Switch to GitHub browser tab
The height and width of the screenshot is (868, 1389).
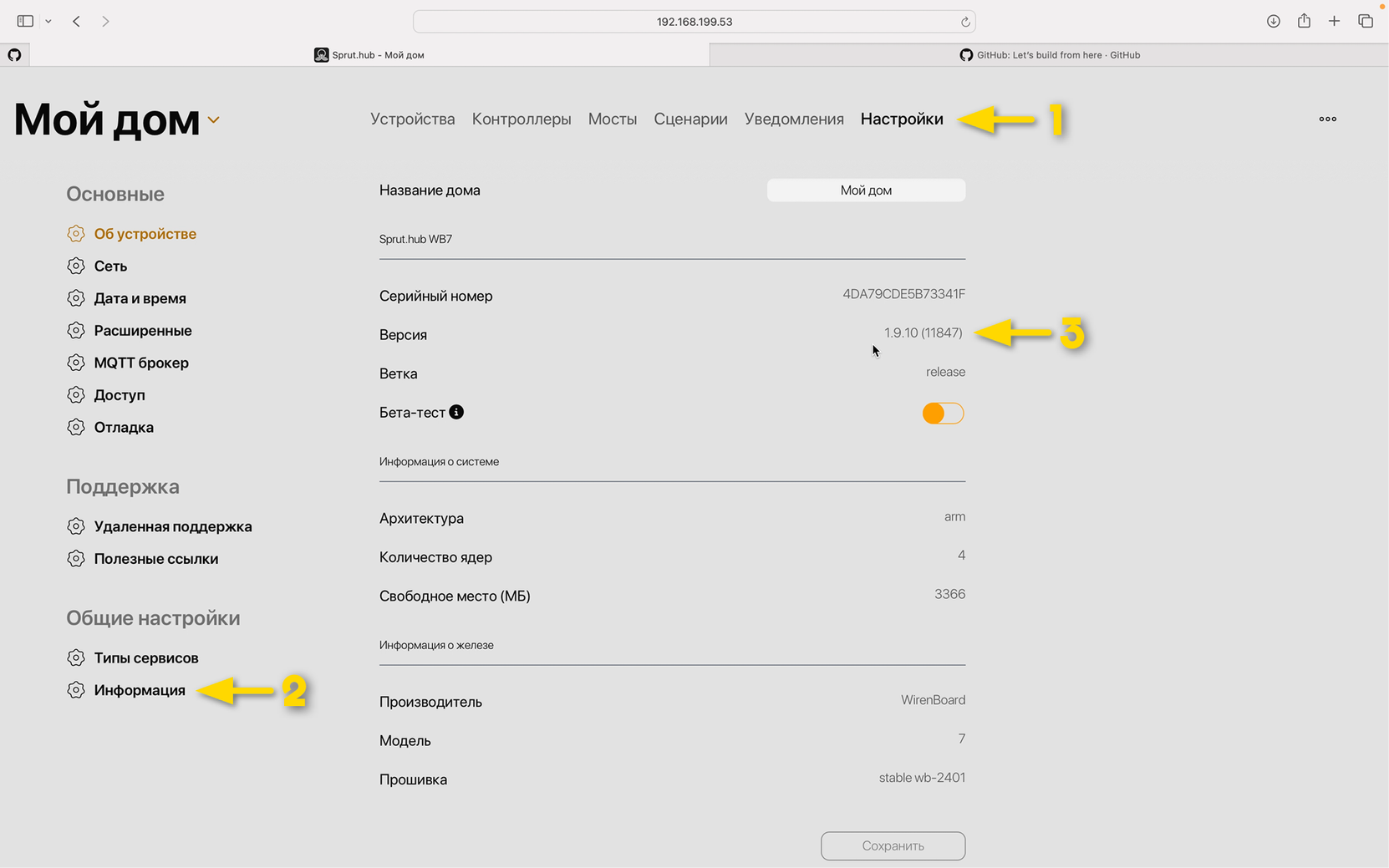tap(1049, 55)
